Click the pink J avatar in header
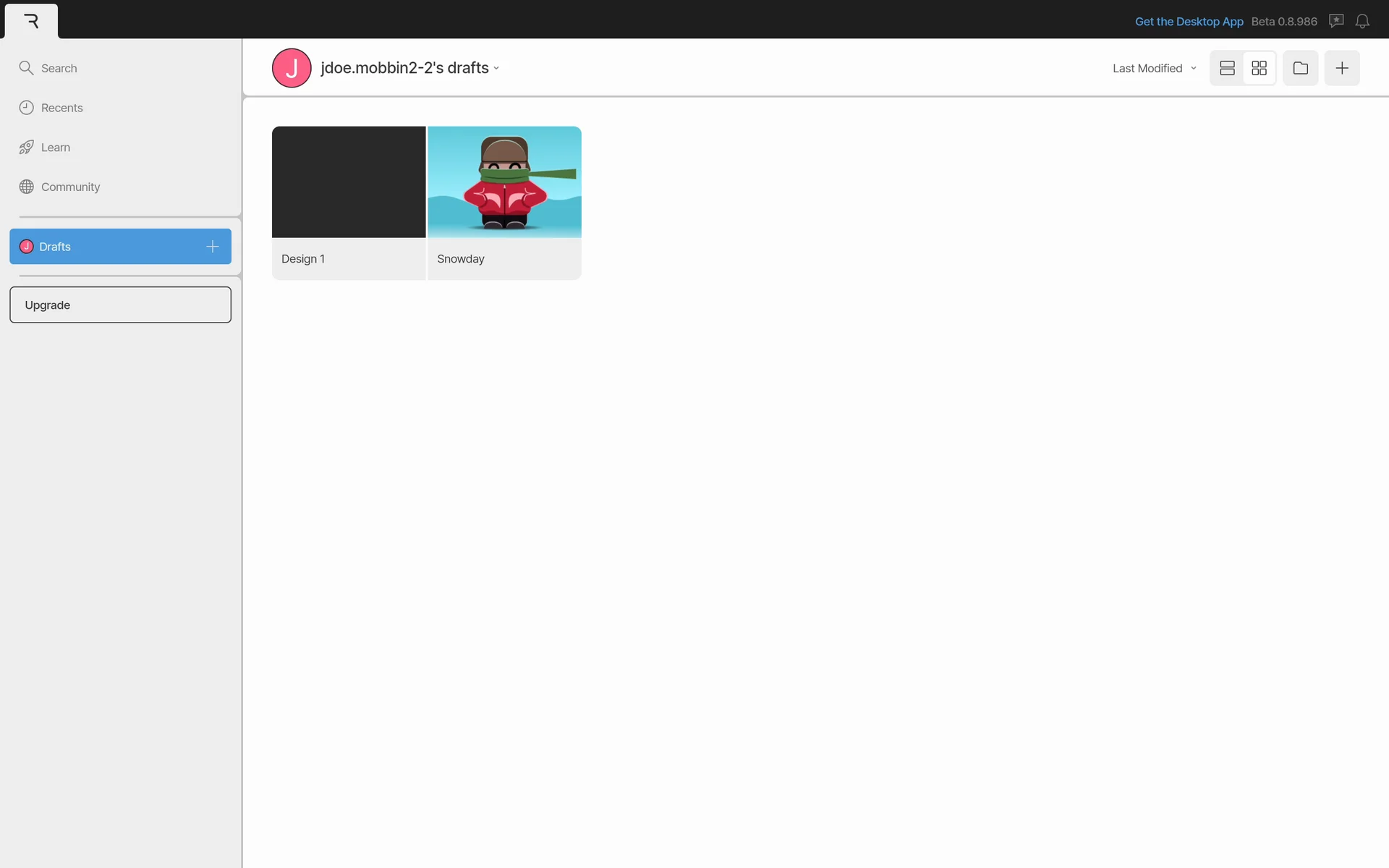This screenshot has height=868, width=1389. 292,68
